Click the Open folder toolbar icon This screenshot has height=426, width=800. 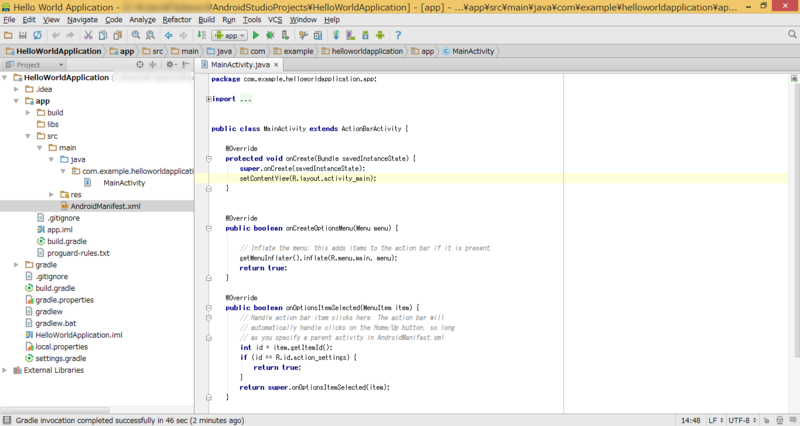pos(8,35)
